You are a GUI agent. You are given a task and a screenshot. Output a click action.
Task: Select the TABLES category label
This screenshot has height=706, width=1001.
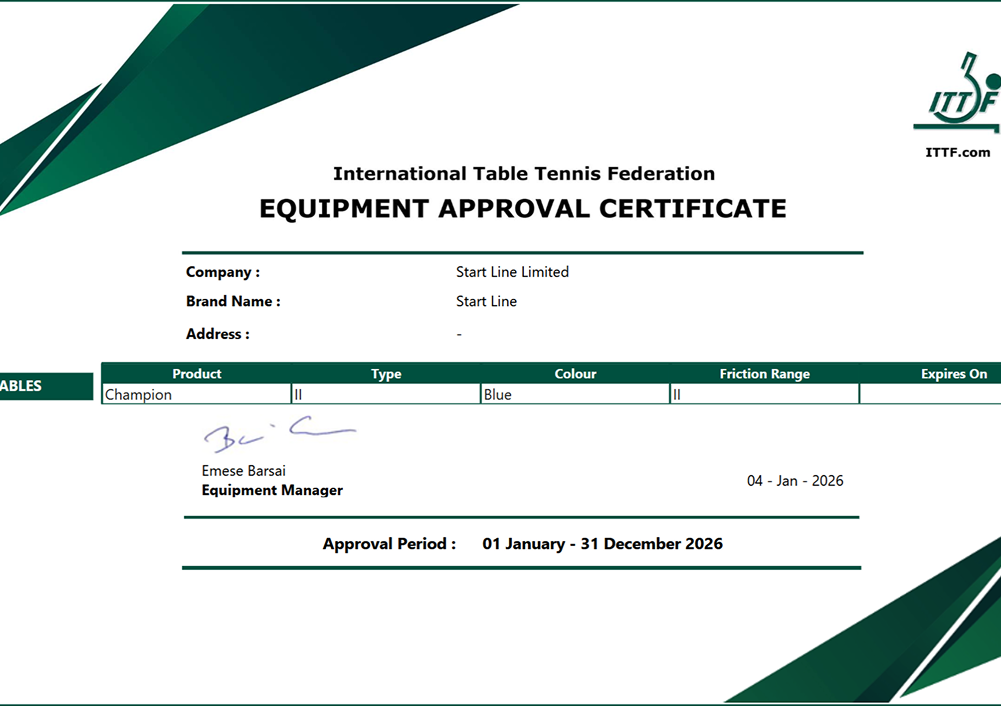point(46,386)
